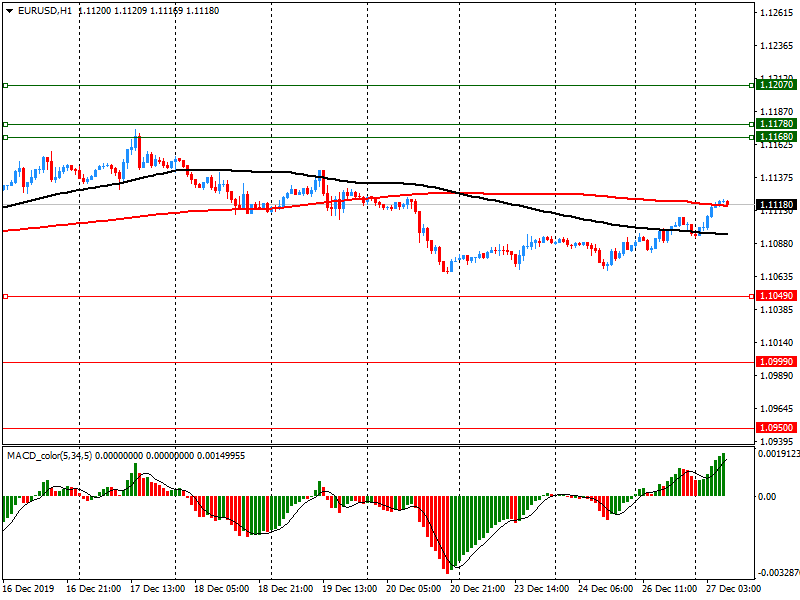Click the 1.12615 price scale value

(x=777, y=13)
